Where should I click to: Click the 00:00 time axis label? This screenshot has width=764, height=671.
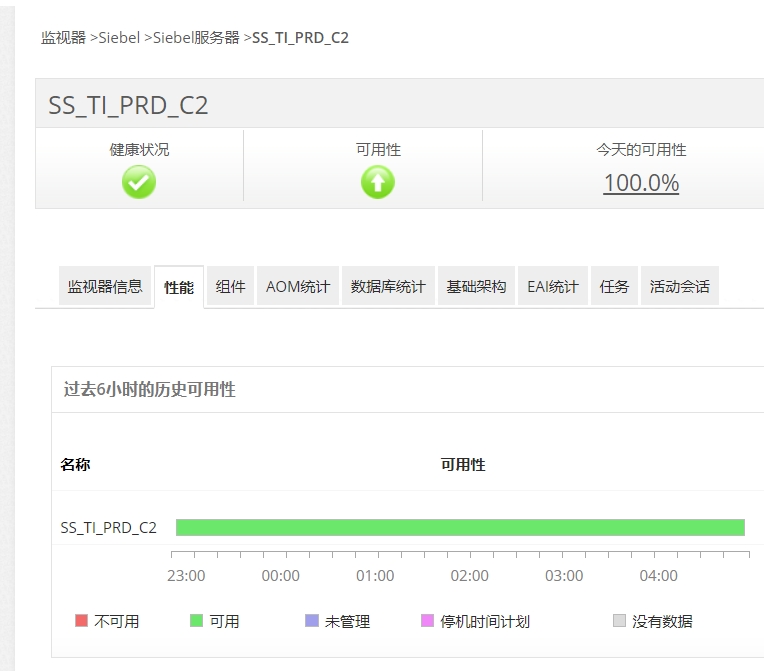point(281,575)
